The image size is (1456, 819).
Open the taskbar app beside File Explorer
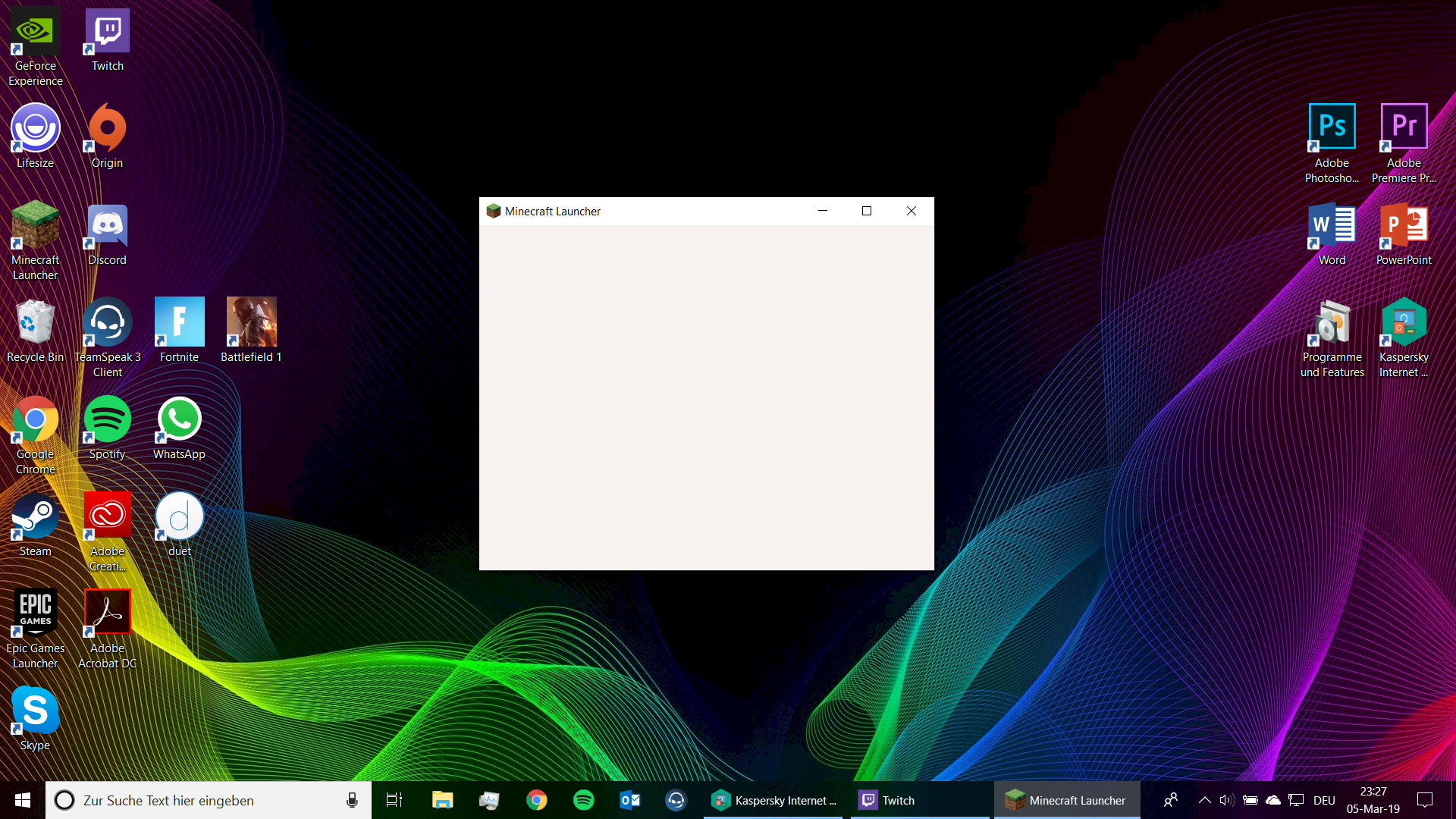(489, 800)
